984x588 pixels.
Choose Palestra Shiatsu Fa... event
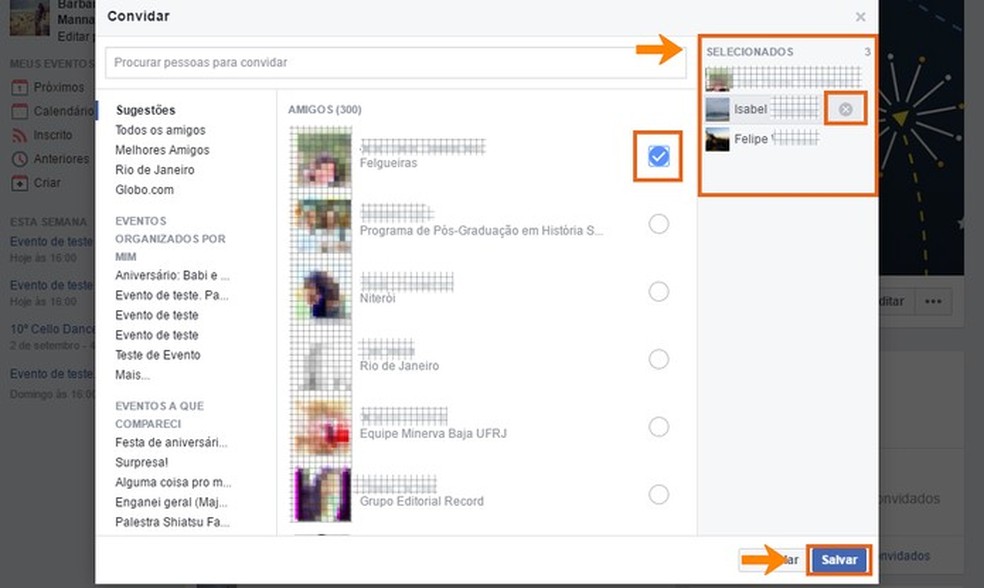172,522
